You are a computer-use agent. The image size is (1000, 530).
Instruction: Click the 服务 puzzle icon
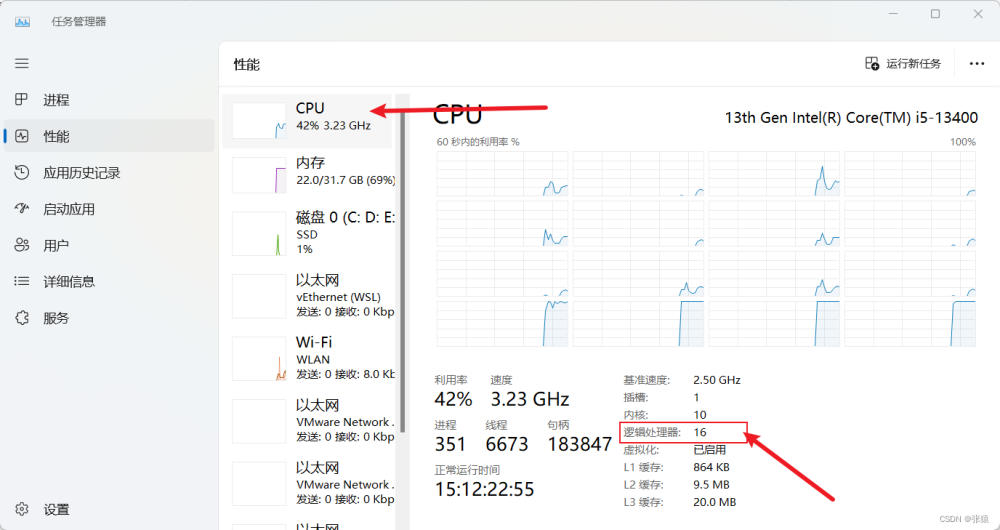click(22, 318)
